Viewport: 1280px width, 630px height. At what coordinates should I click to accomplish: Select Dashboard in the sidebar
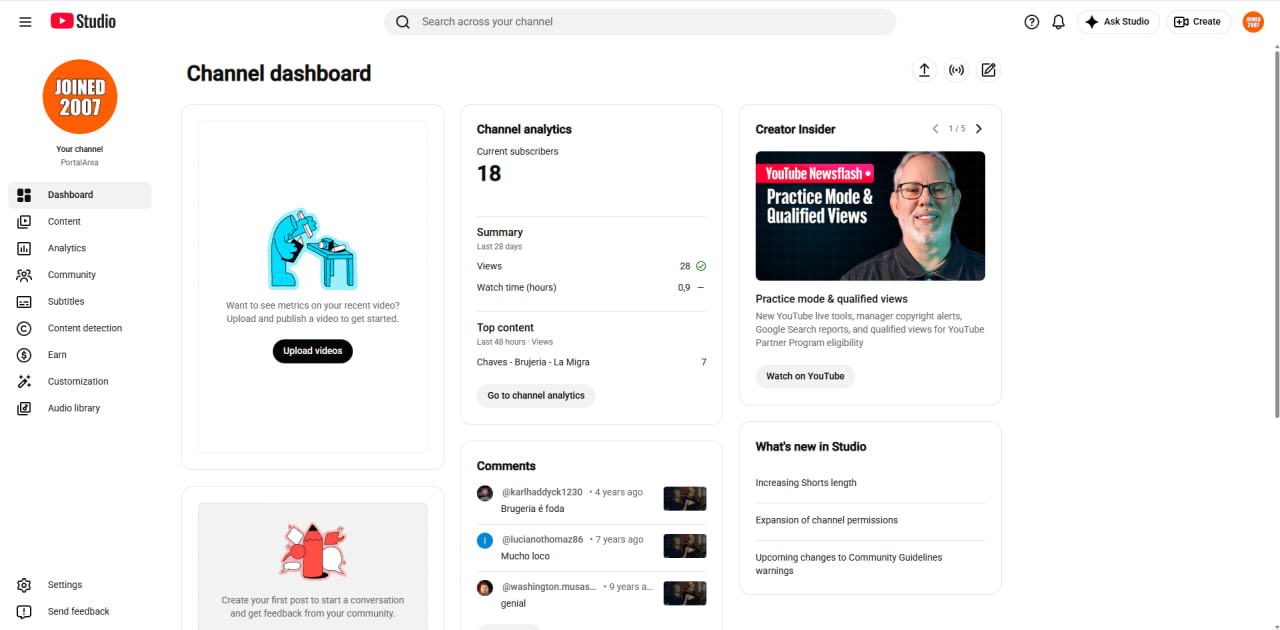coord(80,195)
